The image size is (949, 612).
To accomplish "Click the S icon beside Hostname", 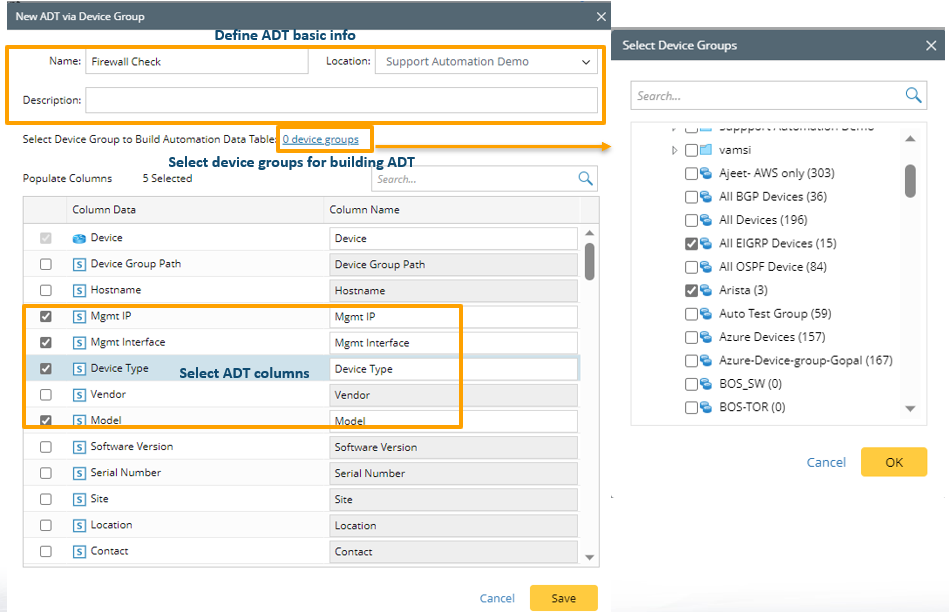I will [x=79, y=291].
